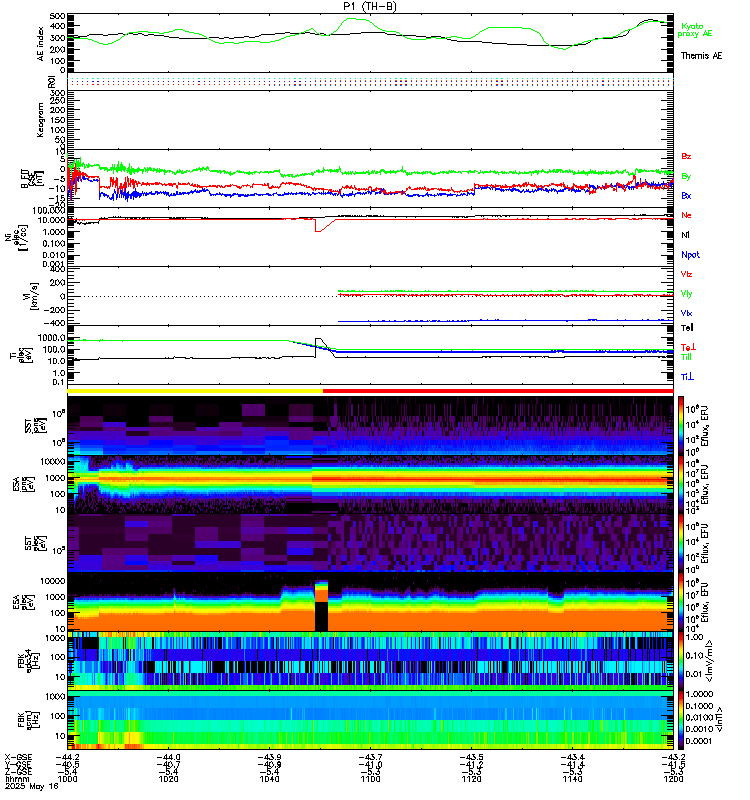Click the nT color bar beside the FBK magnetic panel
The height and width of the screenshot is (800, 750).
click(681, 720)
